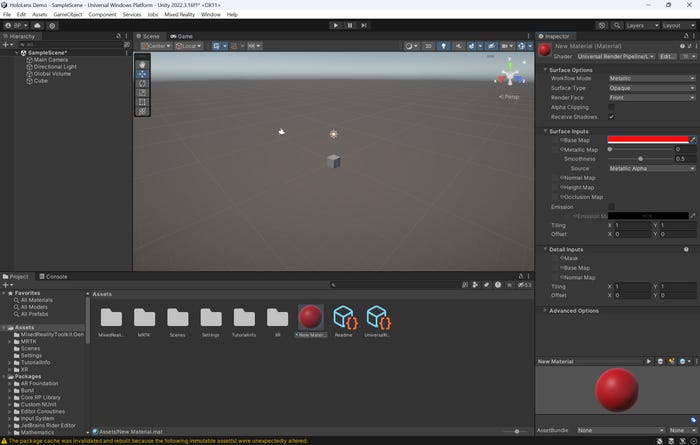Open the Render Face dropdown
The width and height of the screenshot is (700, 445).
coord(652,98)
